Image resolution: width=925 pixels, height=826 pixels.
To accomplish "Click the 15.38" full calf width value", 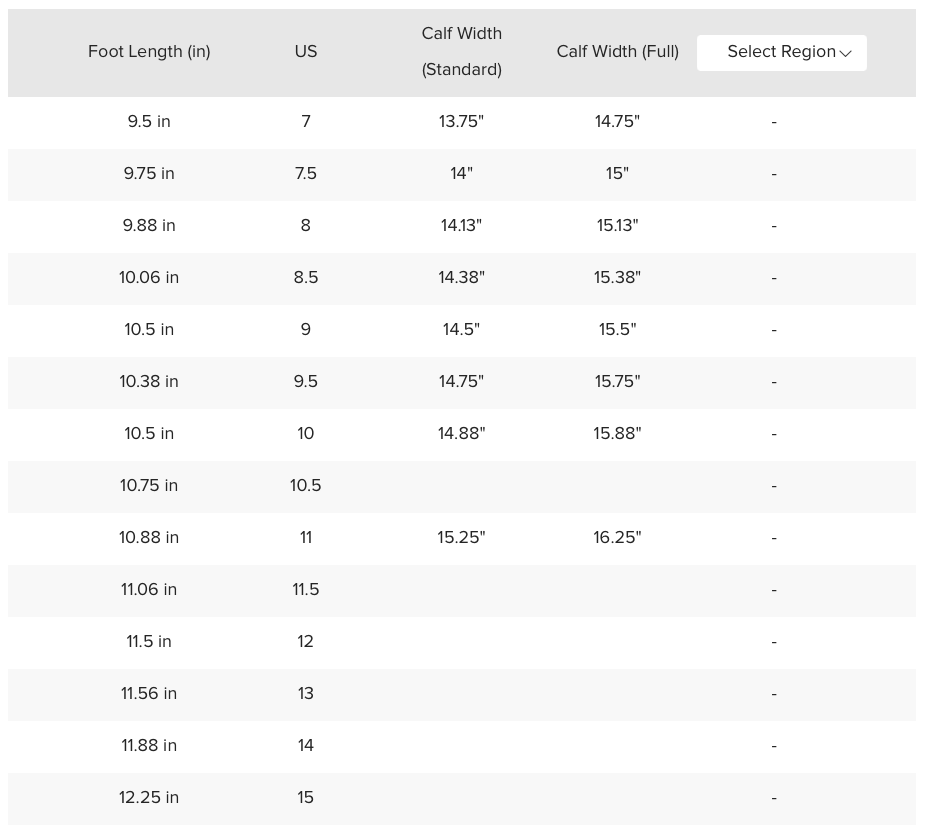I will click(617, 278).
